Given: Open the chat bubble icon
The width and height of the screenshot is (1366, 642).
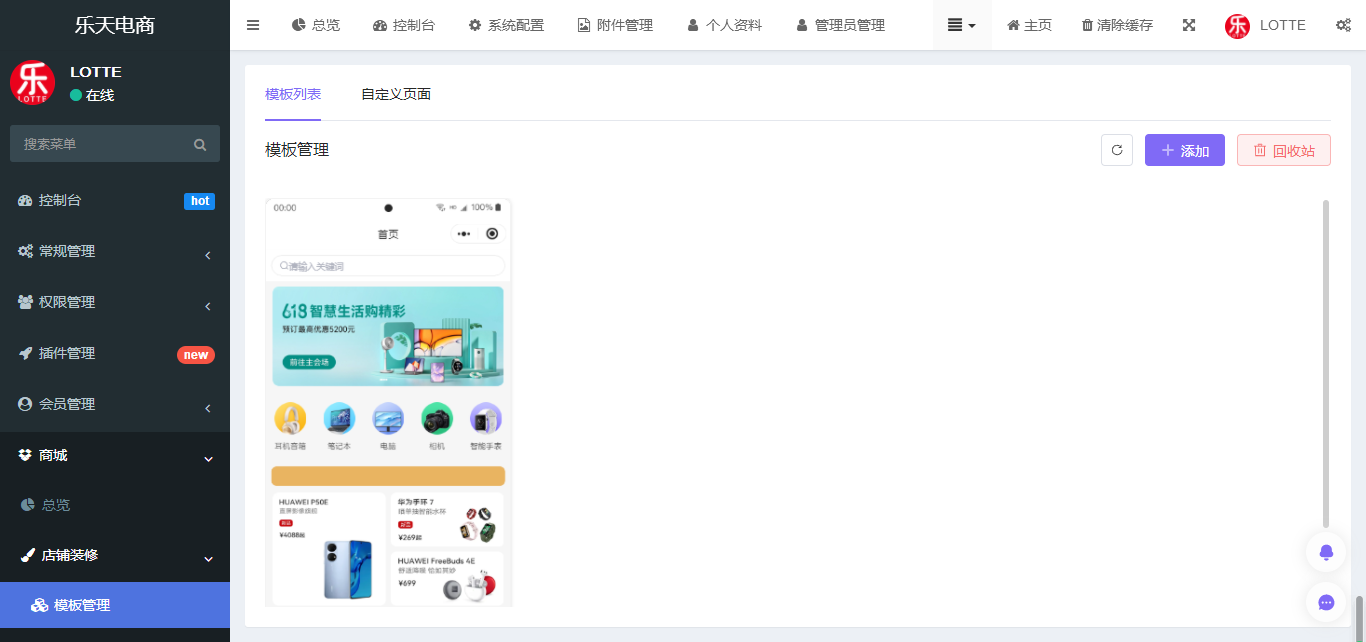Looking at the screenshot, I should (1326, 602).
